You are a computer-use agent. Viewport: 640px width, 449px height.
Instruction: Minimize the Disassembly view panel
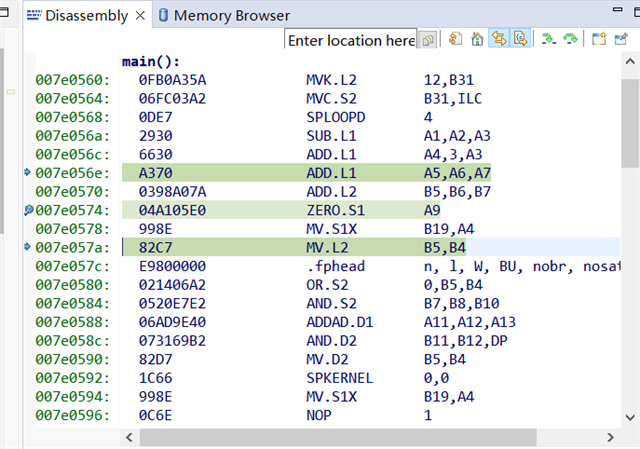click(618, 9)
